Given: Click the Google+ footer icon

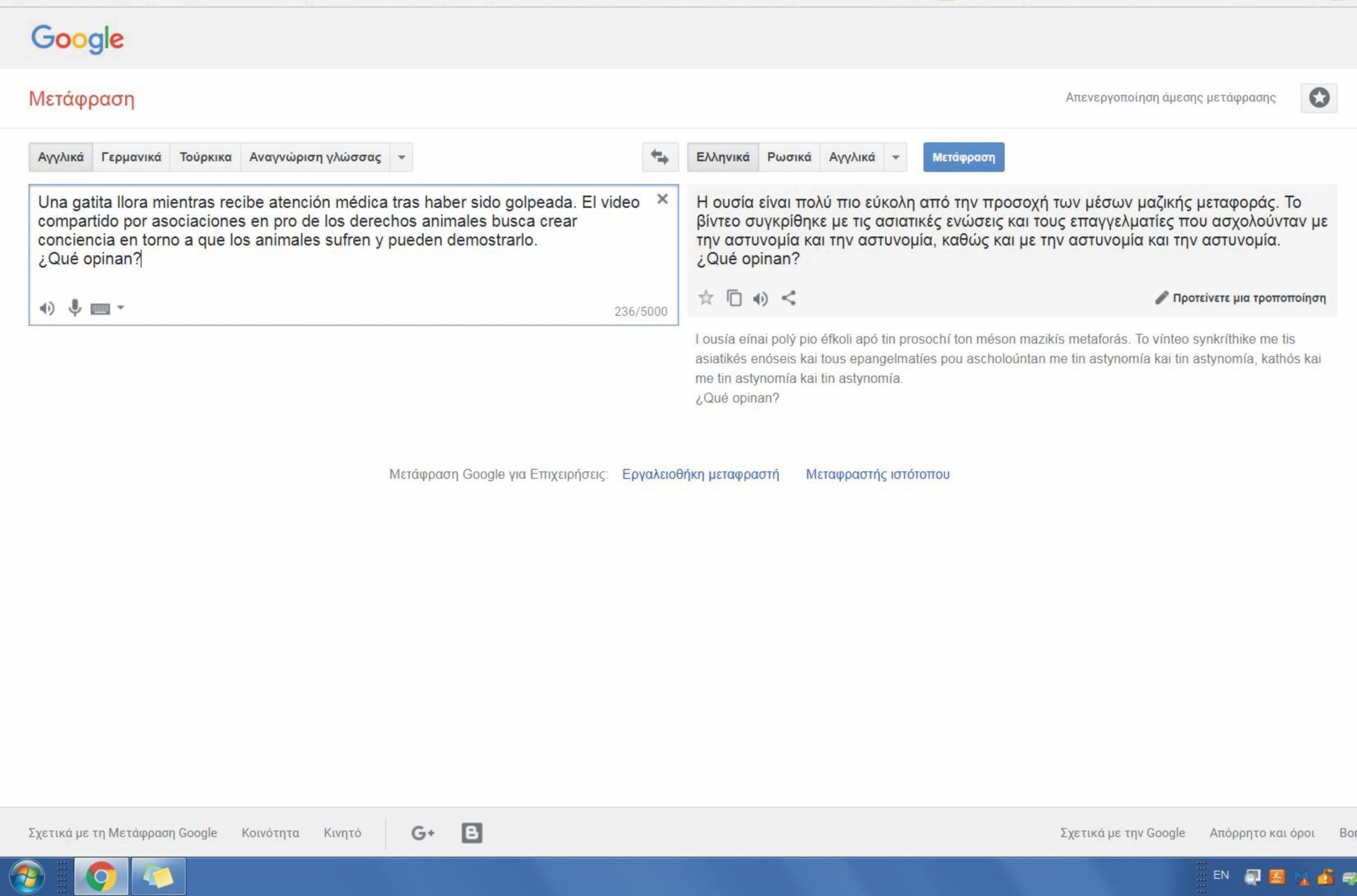Looking at the screenshot, I should pos(423,833).
